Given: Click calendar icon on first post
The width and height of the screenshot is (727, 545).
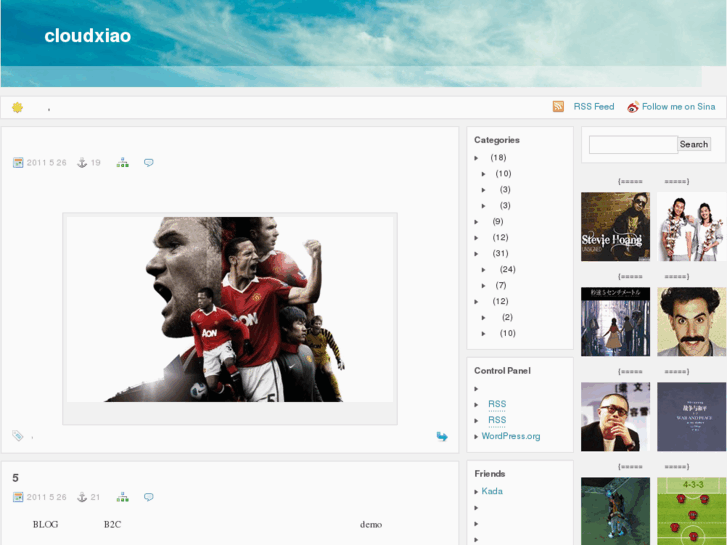Looking at the screenshot, I should point(18,163).
